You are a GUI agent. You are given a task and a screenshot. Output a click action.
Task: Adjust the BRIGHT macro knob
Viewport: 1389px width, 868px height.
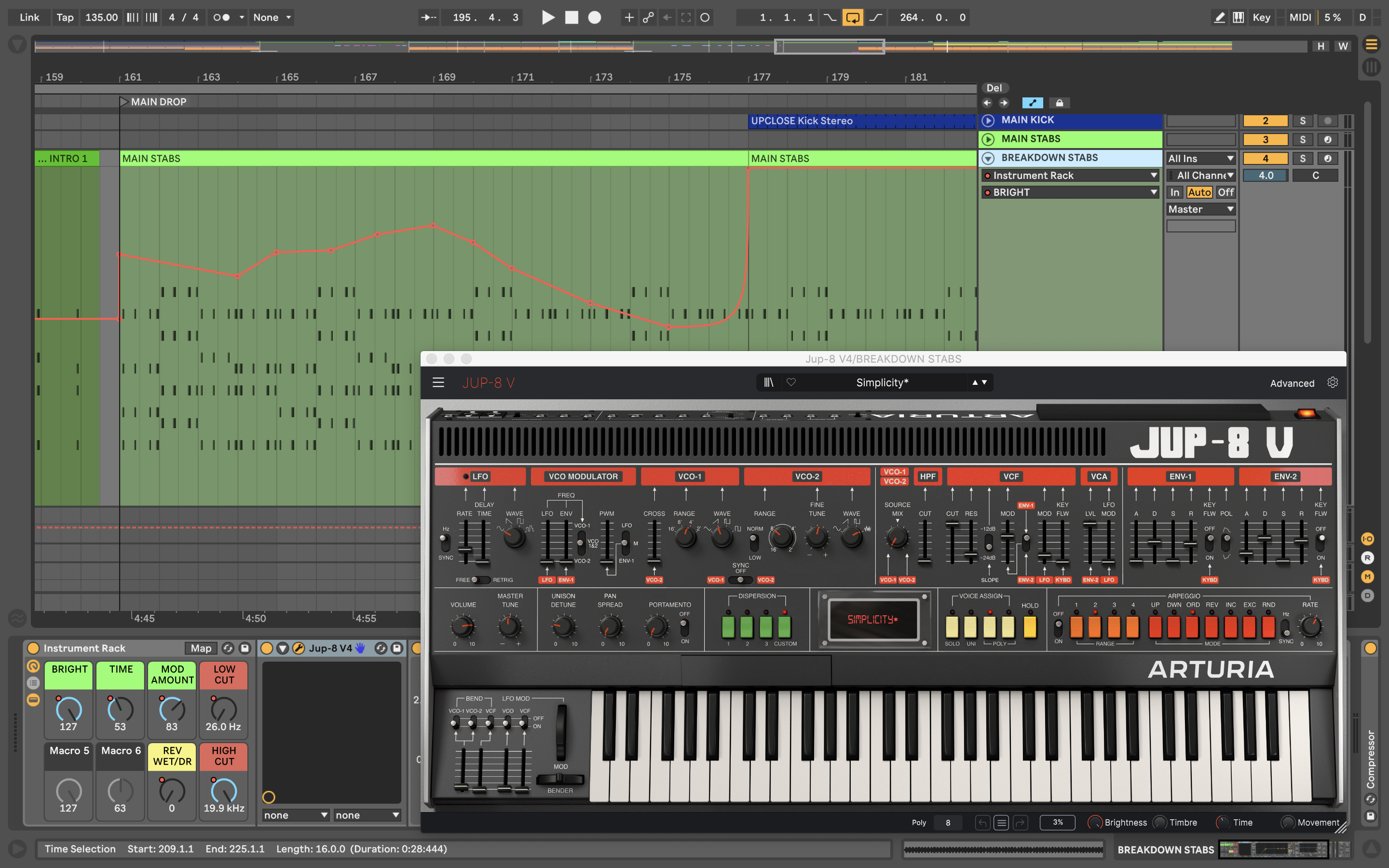point(68,709)
